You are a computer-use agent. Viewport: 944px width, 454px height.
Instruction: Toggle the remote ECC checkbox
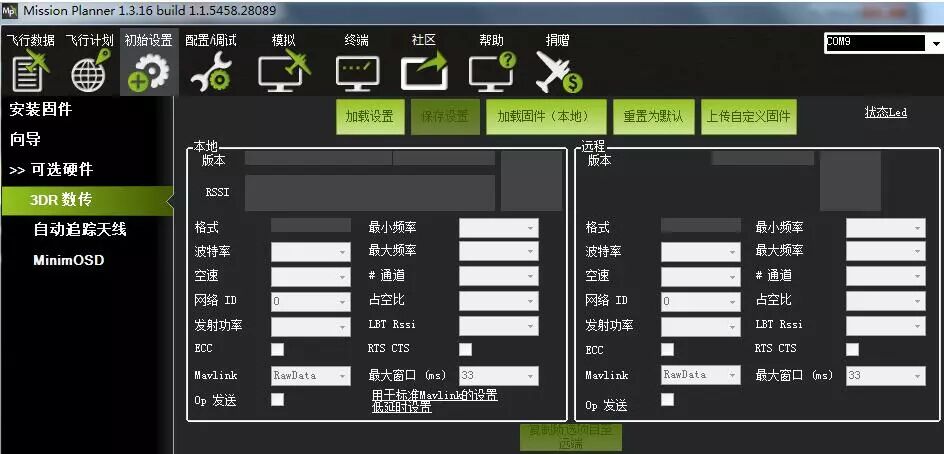(668, 349)
